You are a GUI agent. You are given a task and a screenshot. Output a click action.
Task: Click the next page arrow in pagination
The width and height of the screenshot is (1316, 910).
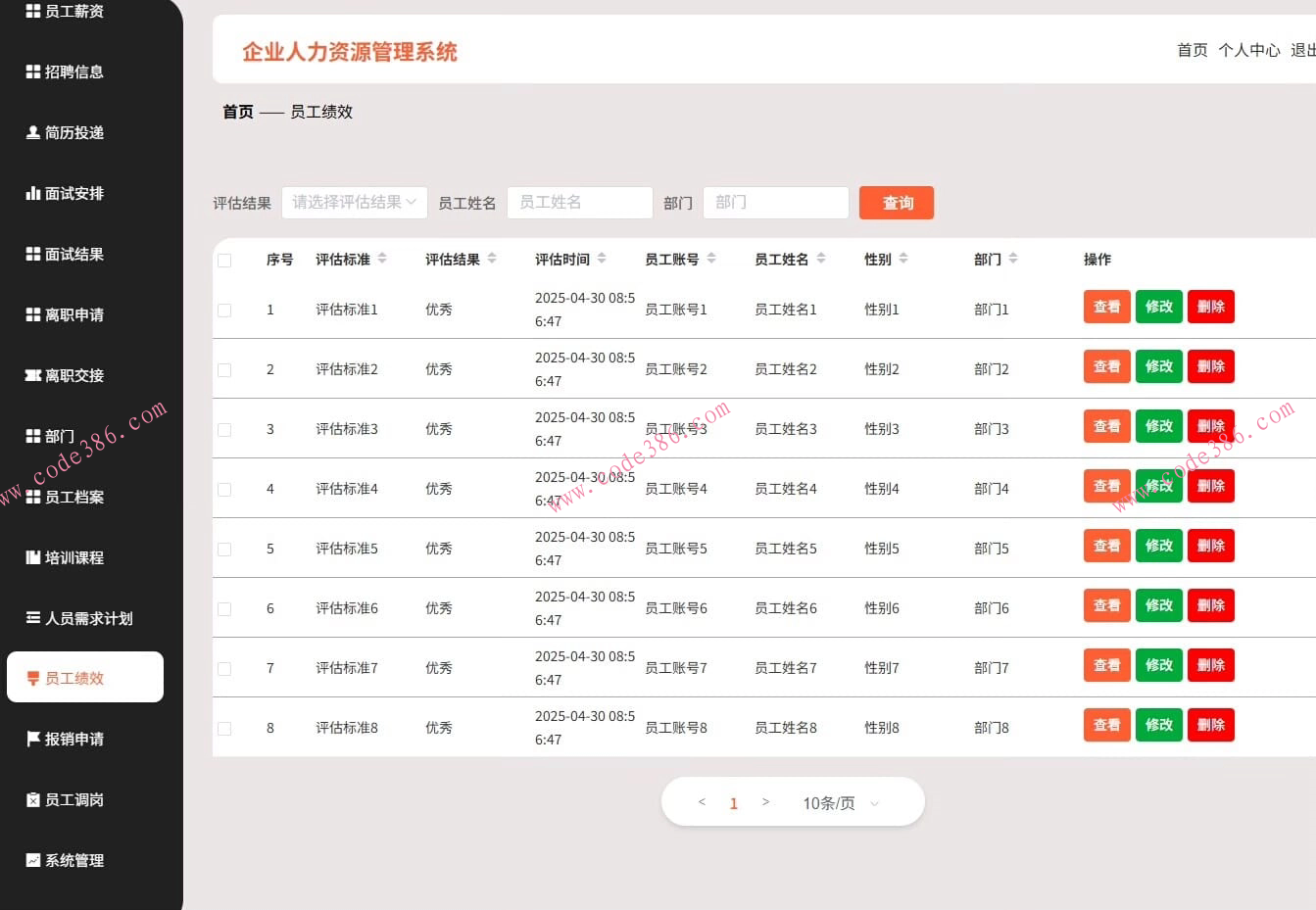765,802
